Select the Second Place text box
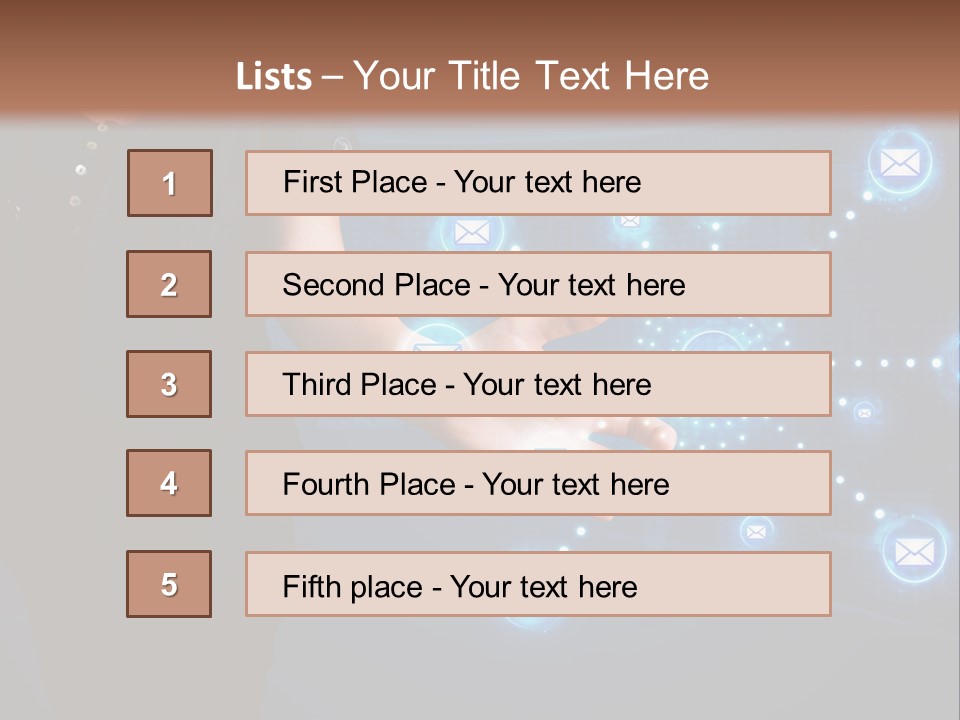Image resolution: width=960 pixels, height=720 pixels. pyautogui.click(x=538, y=284)
